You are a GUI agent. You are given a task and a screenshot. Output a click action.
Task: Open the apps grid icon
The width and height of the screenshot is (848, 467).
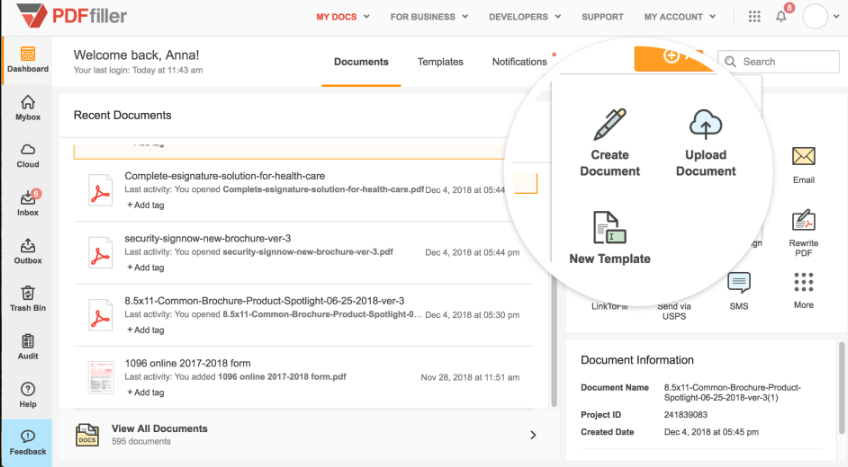(x=754, y=17)
